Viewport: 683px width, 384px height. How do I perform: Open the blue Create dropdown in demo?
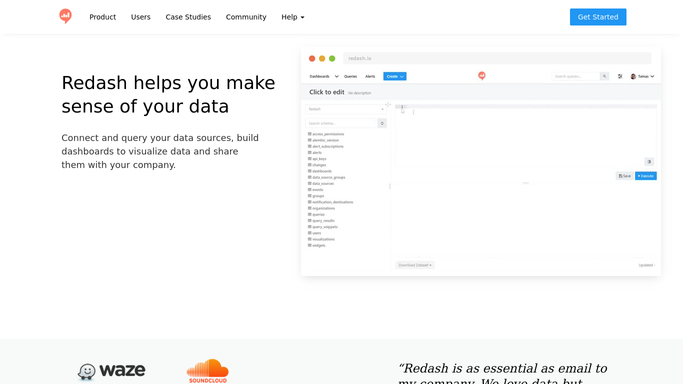coord(395,76)
